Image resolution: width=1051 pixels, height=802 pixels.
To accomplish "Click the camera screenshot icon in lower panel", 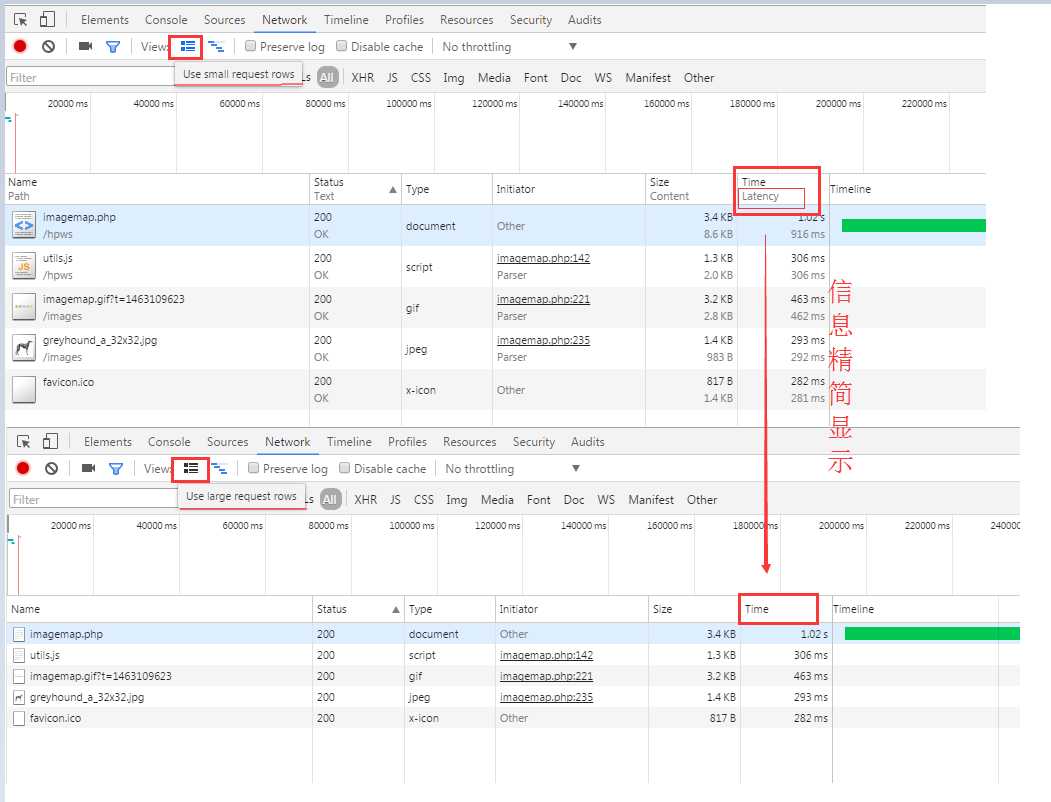I will click(88, 468).
